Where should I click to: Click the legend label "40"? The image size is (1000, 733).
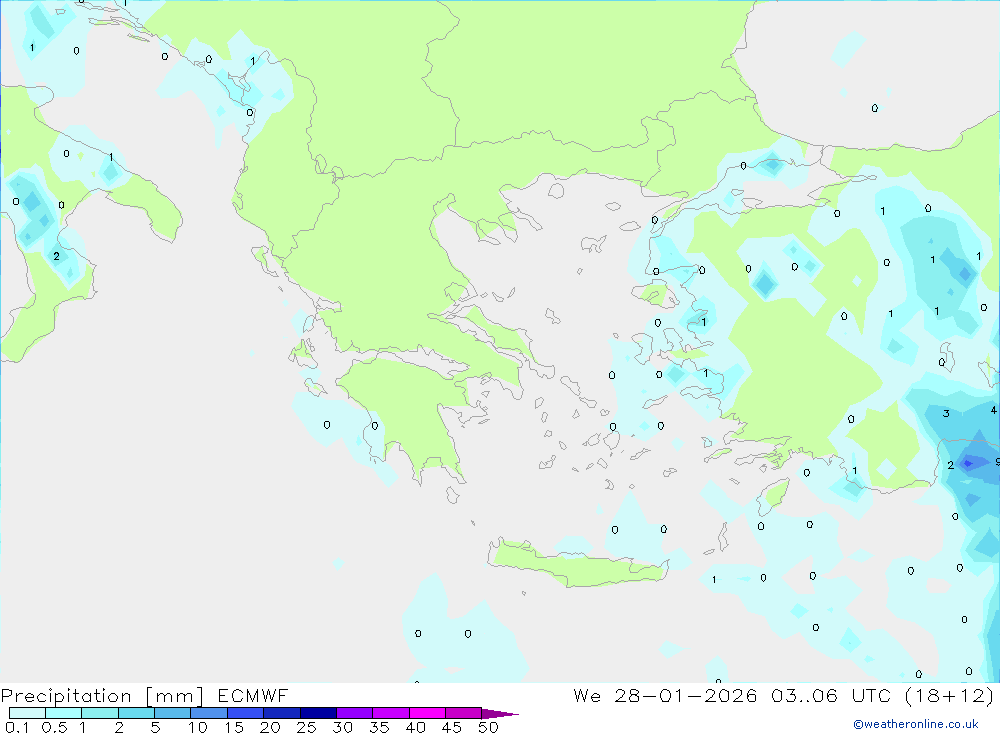coord(416,727)
